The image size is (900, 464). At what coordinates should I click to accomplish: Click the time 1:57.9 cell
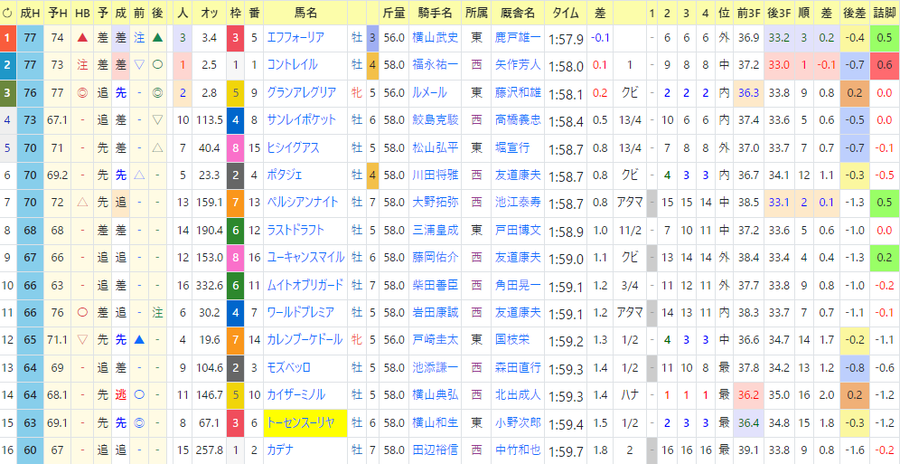pos(566,39)
